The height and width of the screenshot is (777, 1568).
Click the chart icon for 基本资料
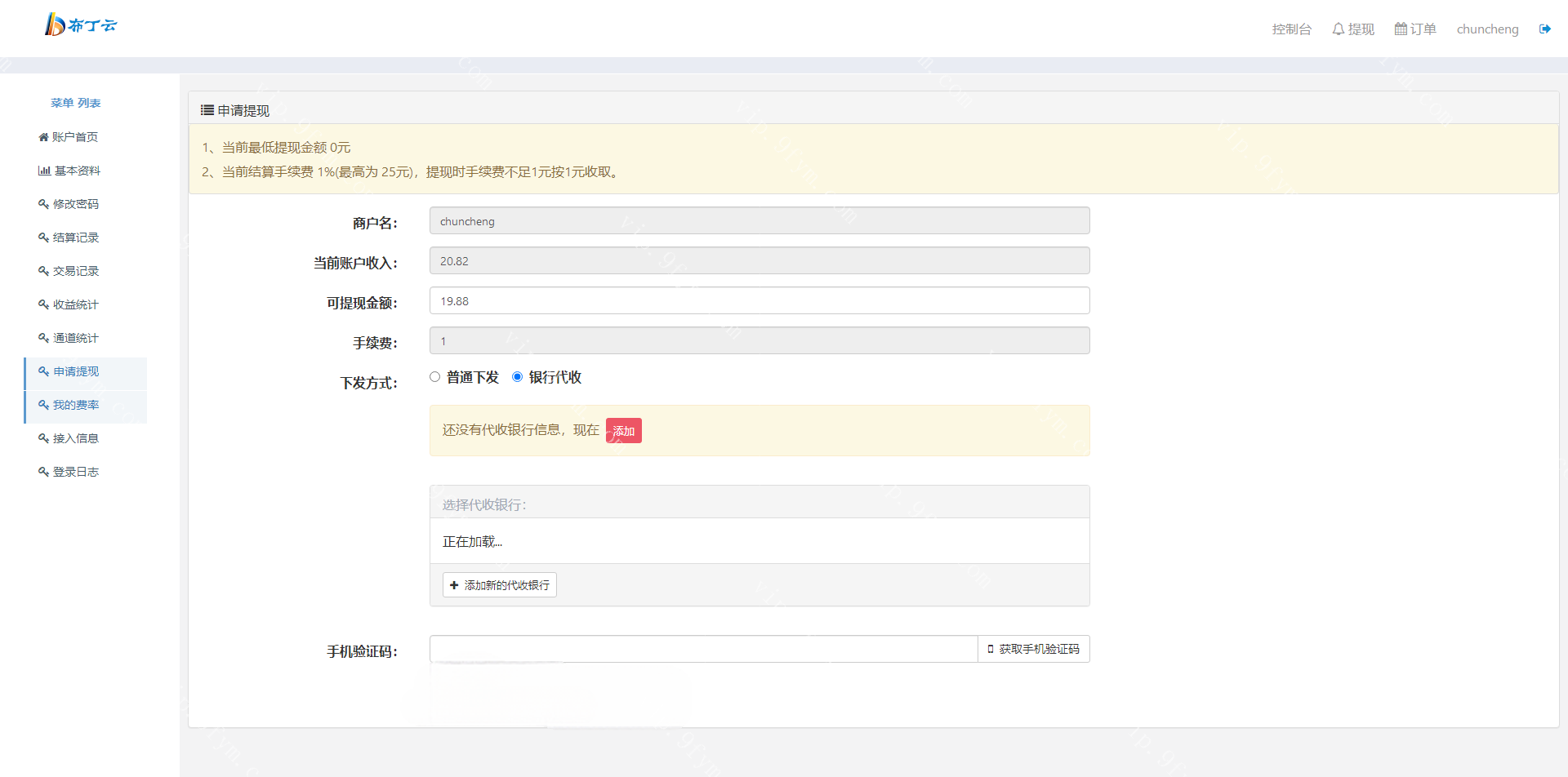pos(44,171)
